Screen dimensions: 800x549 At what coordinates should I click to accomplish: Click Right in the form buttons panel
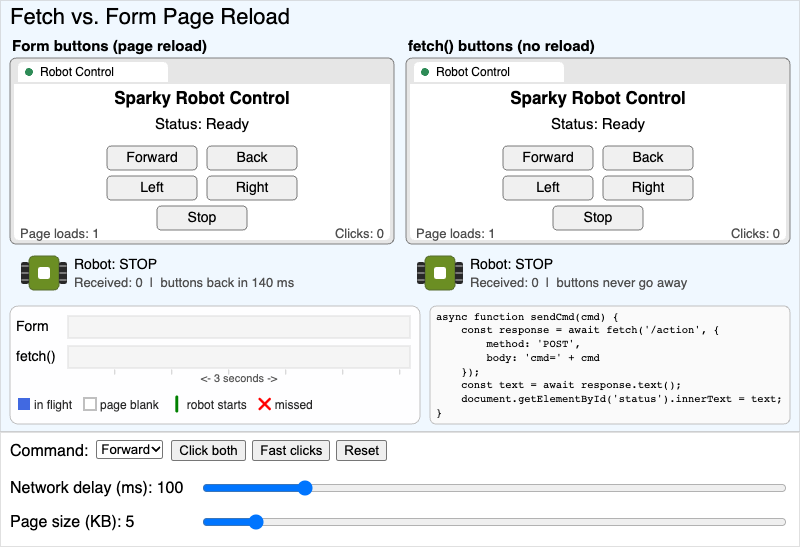[252, 188]
